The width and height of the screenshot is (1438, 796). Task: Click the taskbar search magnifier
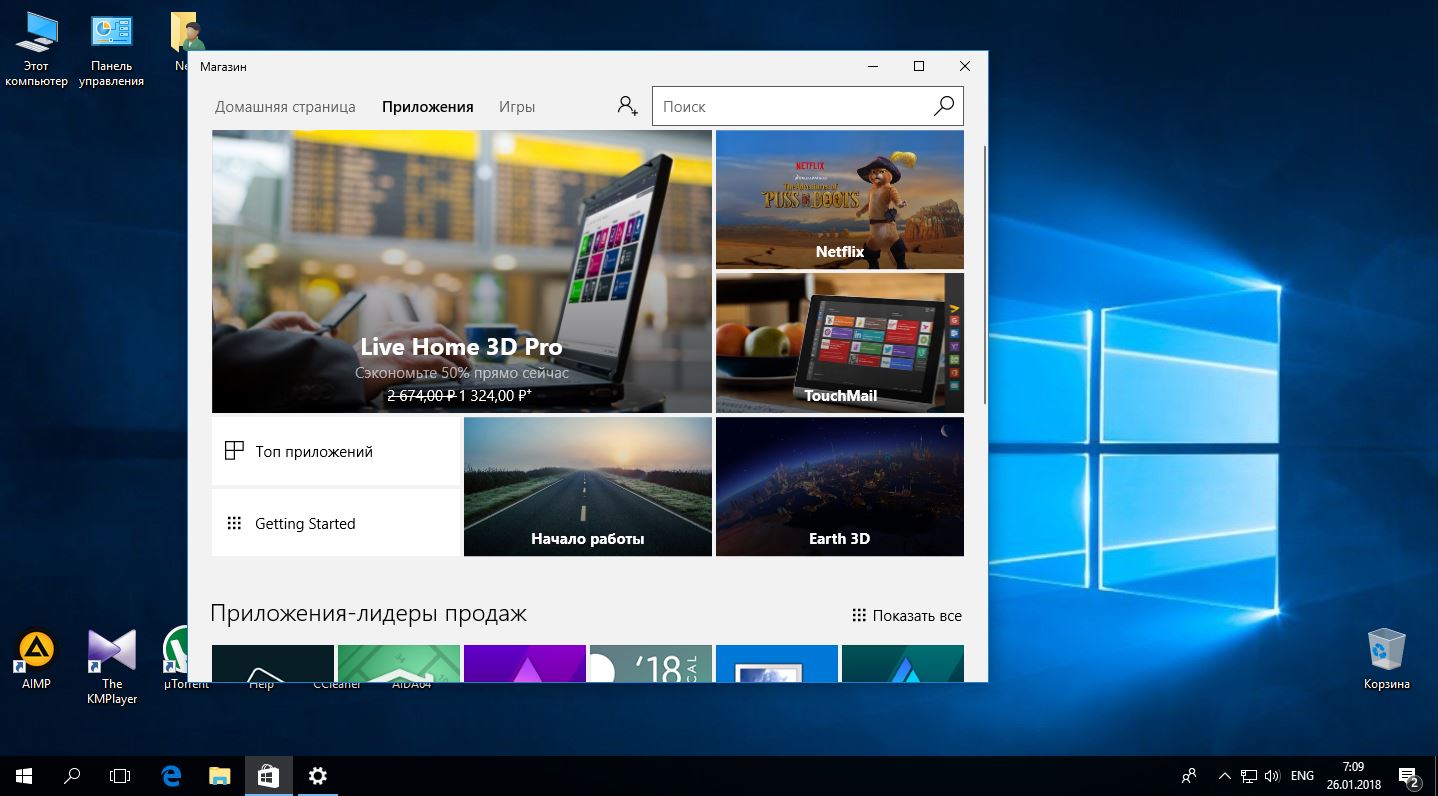pyautogui.click(x=72, y=775)
